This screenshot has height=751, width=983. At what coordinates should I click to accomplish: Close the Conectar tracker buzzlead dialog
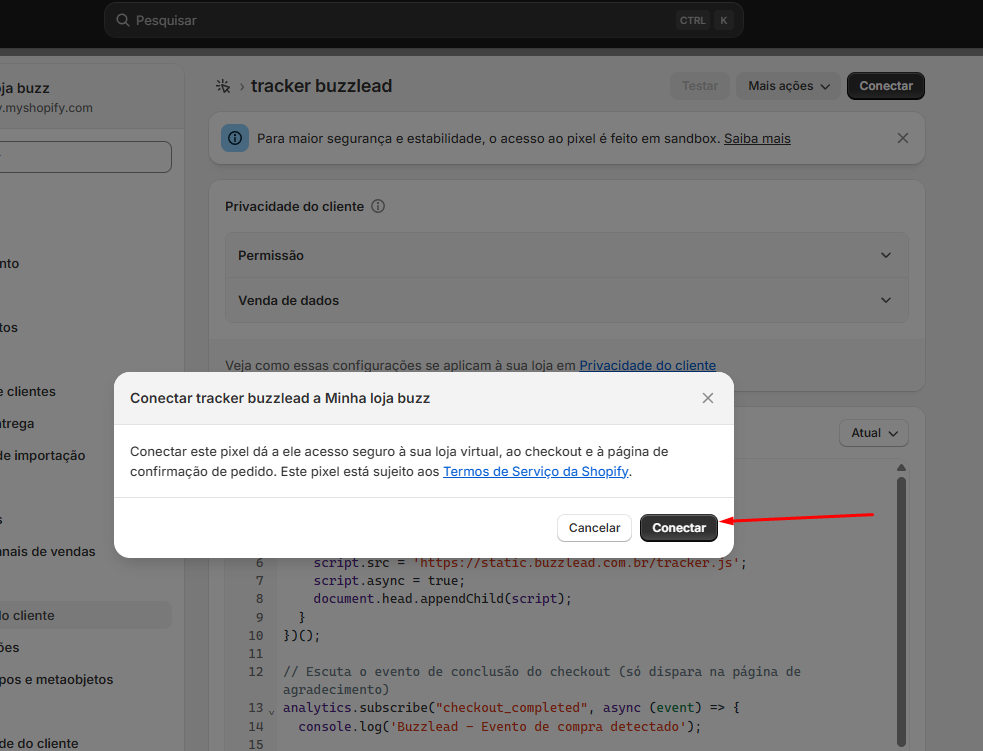[708, 398]
